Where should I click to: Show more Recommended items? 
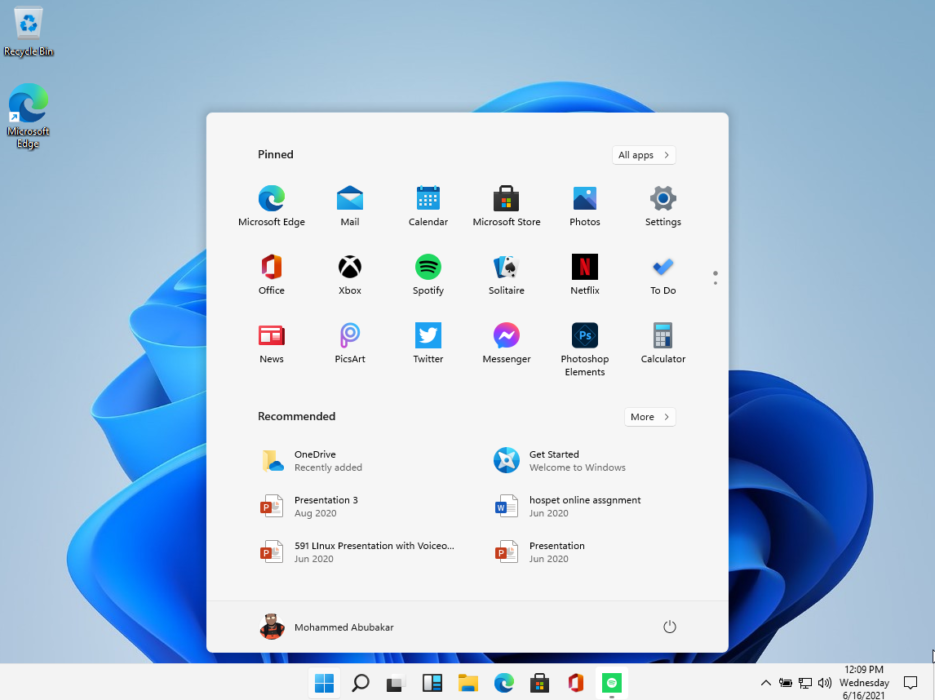click(649, 416)
